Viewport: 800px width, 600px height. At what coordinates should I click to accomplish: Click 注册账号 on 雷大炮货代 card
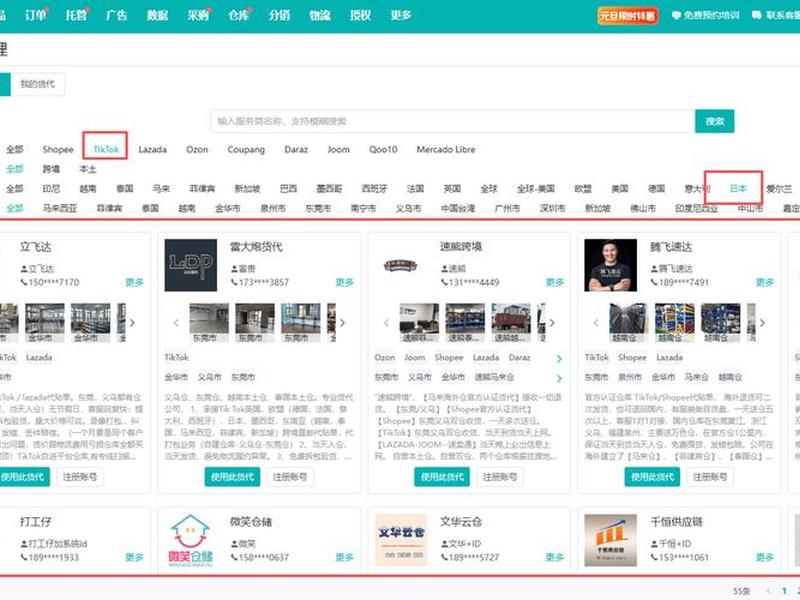coord(290,477)
